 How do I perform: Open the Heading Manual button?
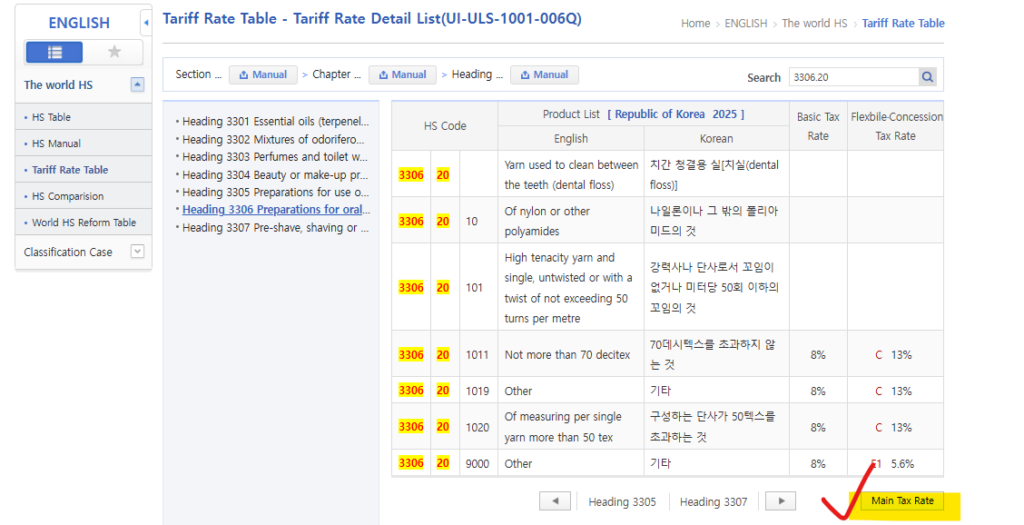543,74
